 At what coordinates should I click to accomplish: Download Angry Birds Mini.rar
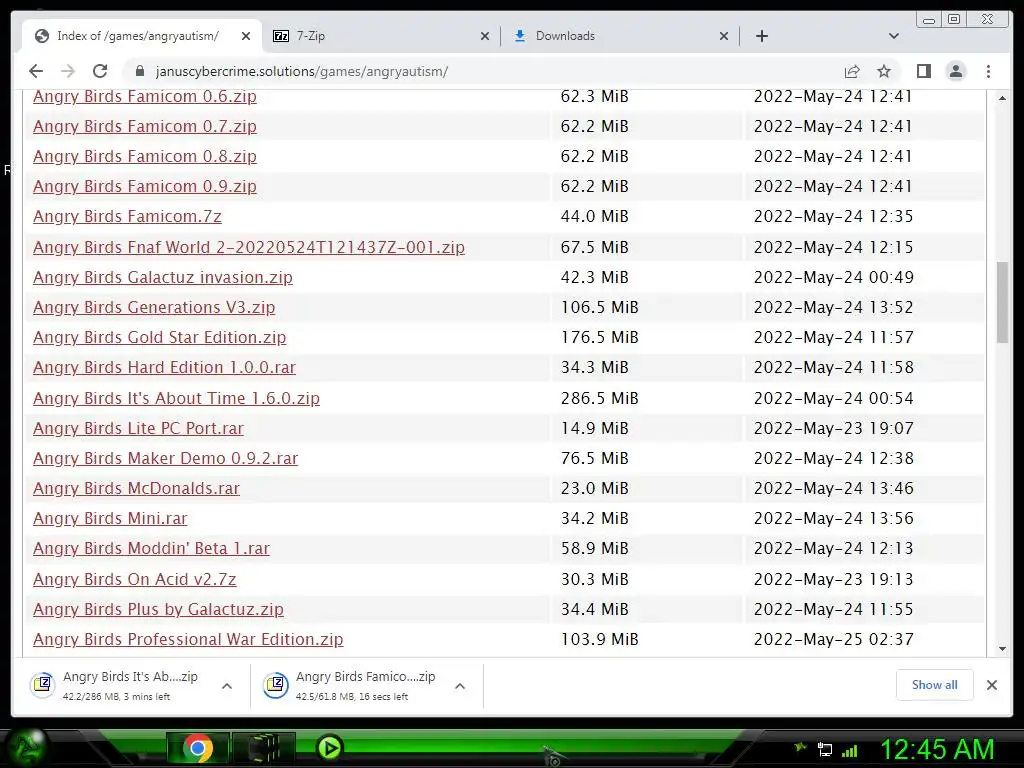110,519
